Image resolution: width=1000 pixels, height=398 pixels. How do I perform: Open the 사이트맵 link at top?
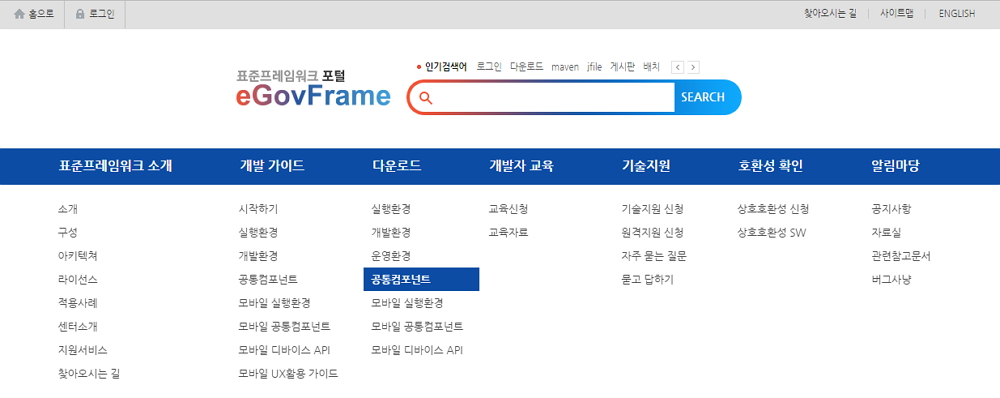[896, 13]
